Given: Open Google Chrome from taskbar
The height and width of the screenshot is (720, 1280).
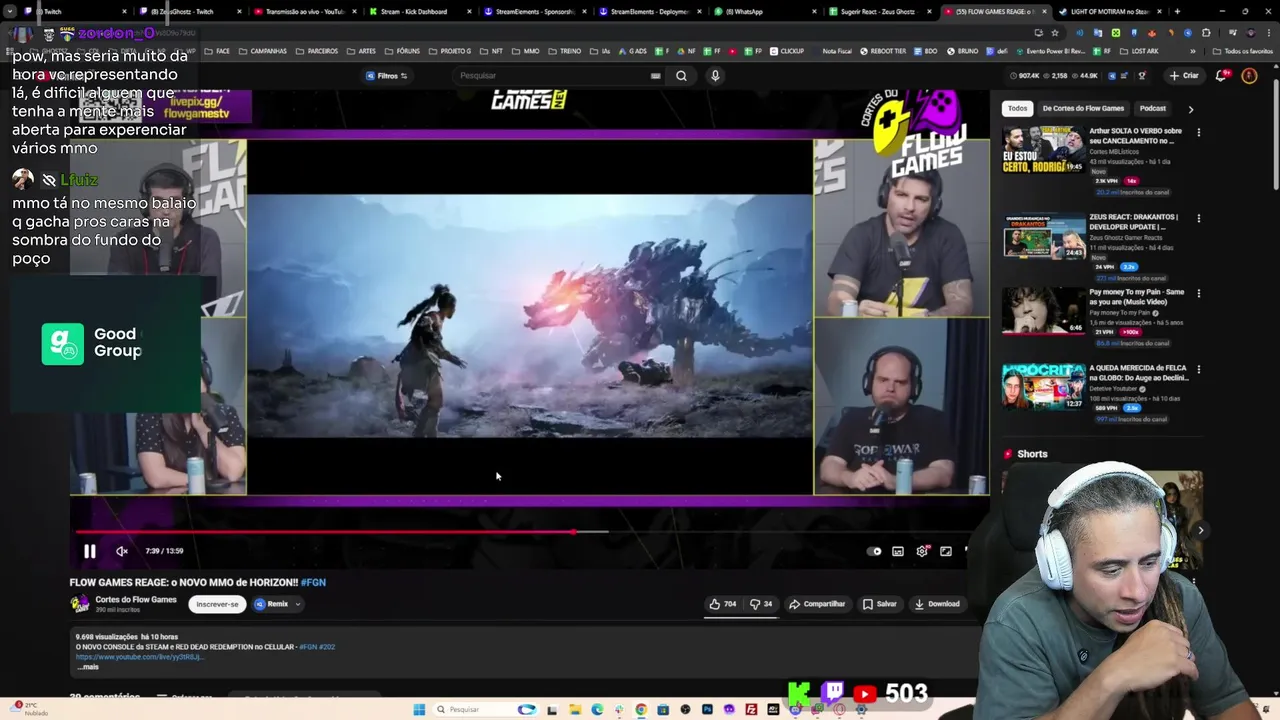Looking at the screenshot, I should (x=641, y=710).
